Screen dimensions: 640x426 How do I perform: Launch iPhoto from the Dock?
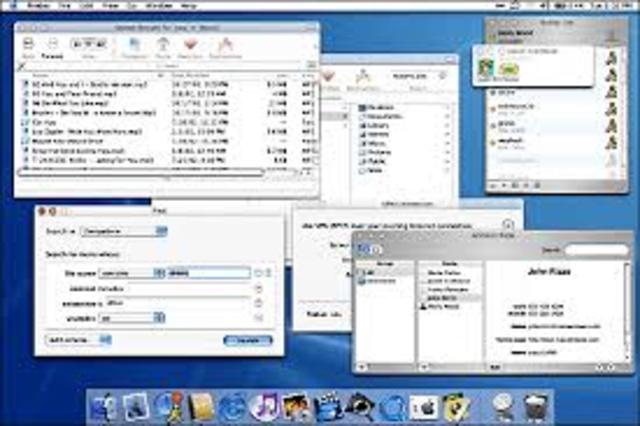tap(296, 406)
